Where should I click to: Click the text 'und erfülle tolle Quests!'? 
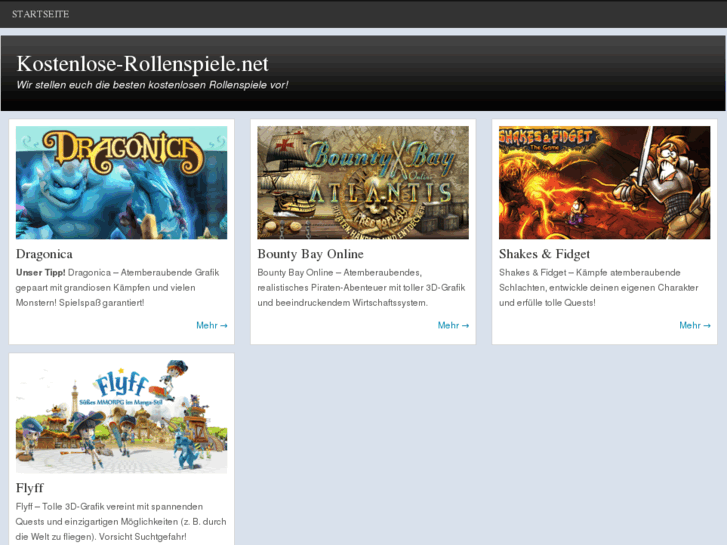tap(547, 303)
